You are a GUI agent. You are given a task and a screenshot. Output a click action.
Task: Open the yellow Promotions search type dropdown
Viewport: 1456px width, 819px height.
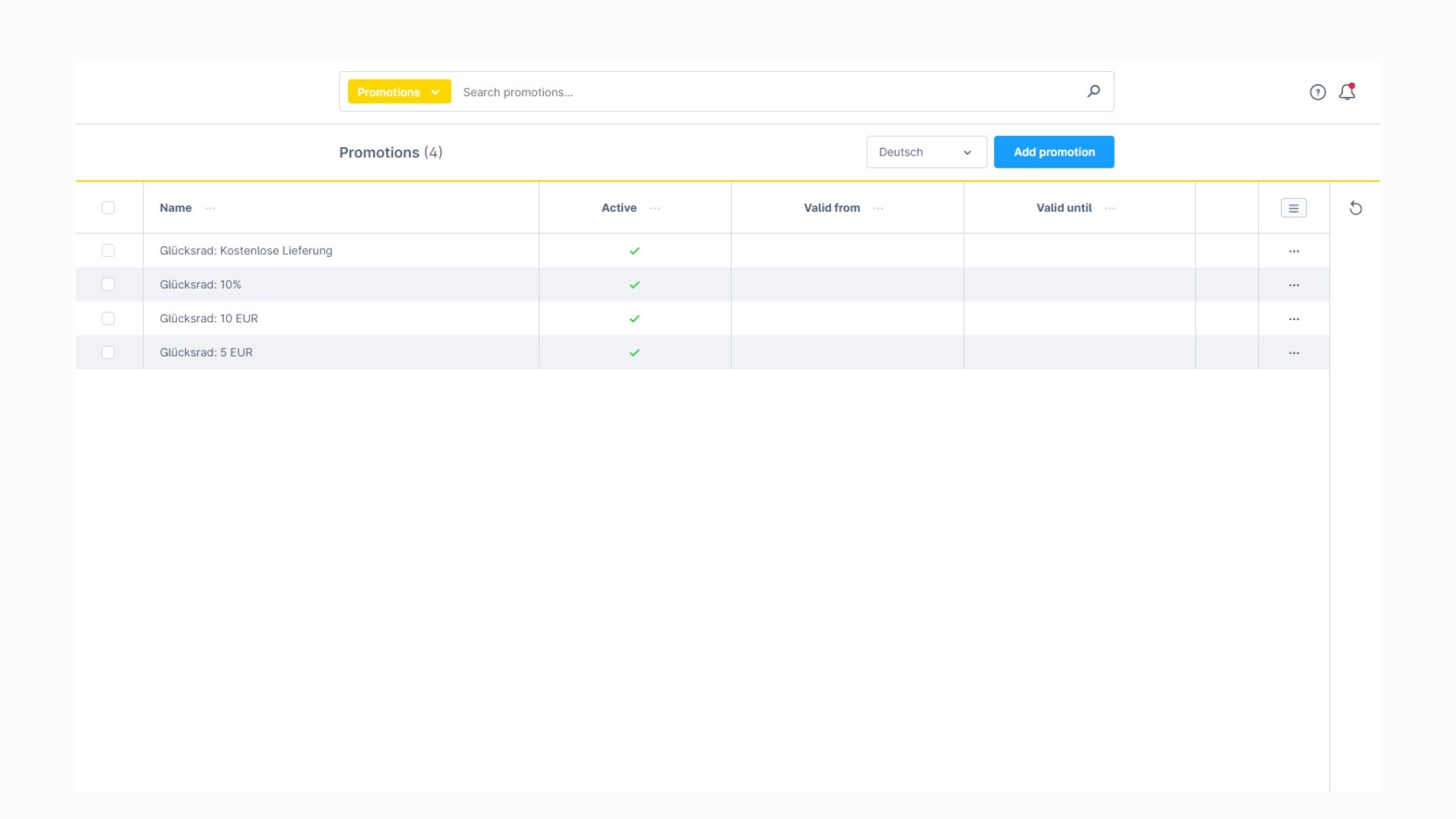pyautogui.click(x=399, y=92)
